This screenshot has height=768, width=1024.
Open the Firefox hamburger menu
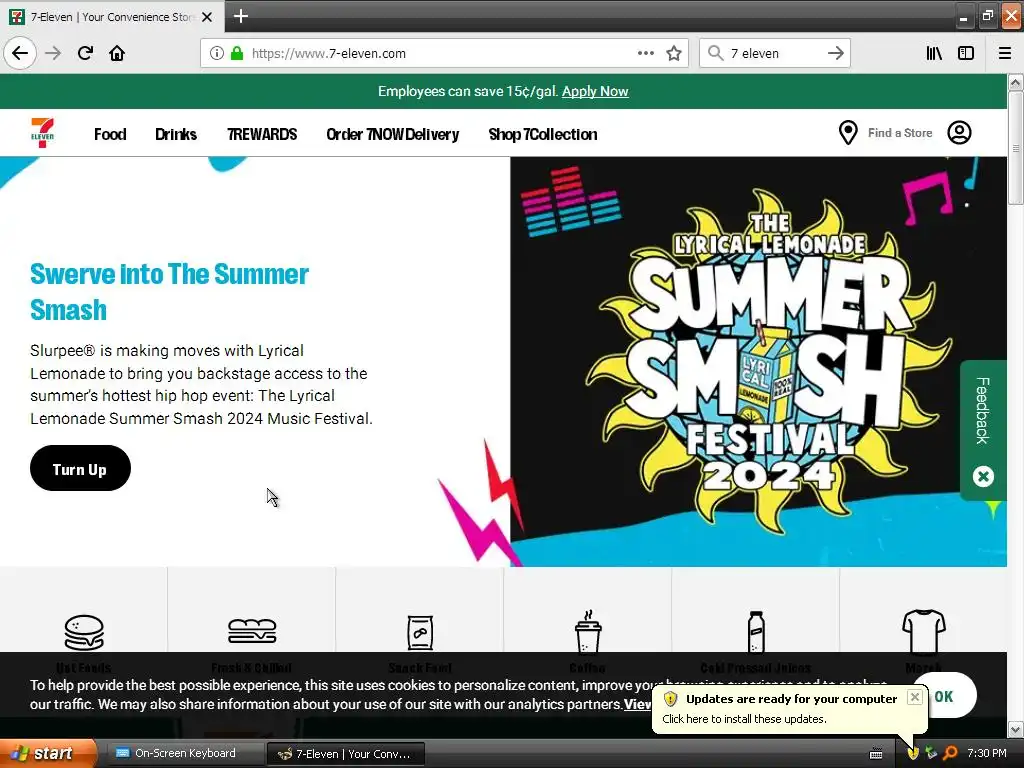click(x=1005, y=53)
